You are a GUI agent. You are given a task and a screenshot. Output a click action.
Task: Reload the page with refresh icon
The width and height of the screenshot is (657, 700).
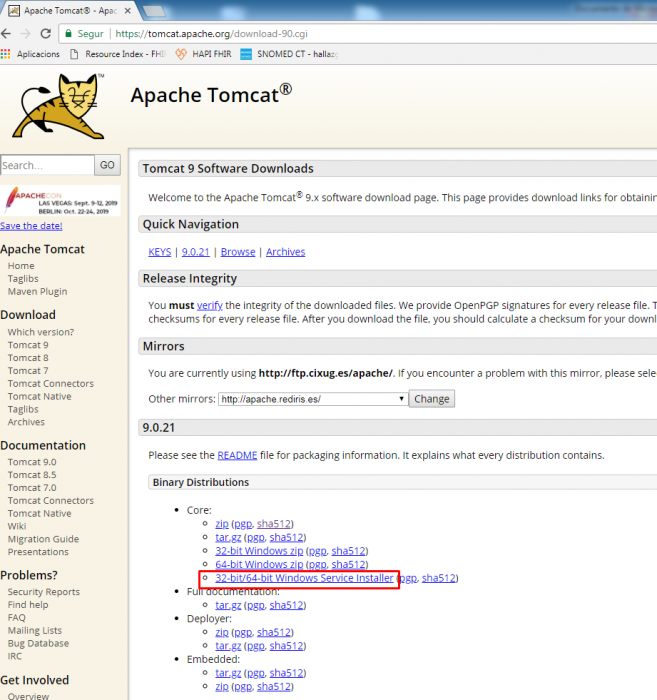46,33
